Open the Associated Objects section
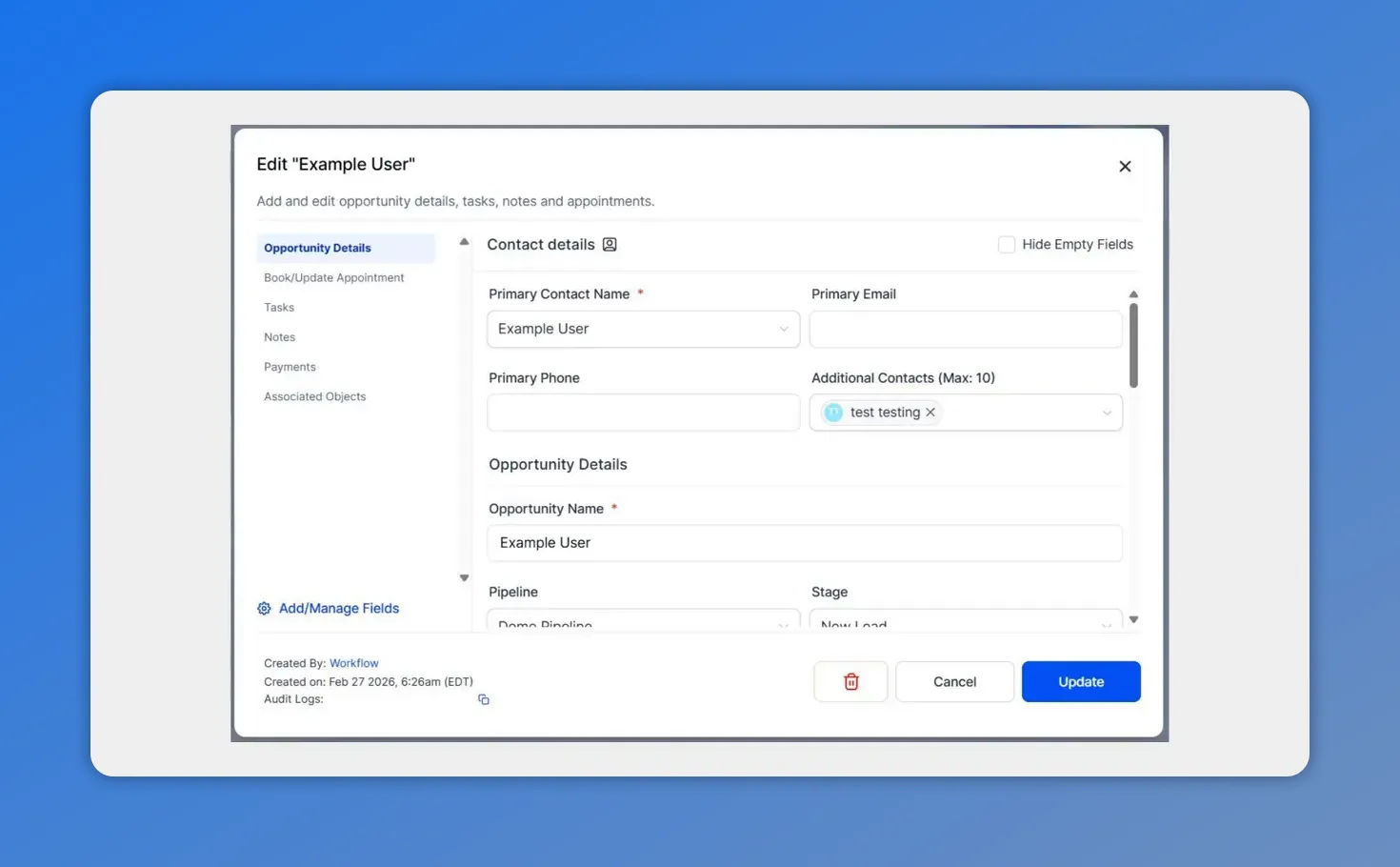Viewport: 1400px width, 867px height. point(314,396)
